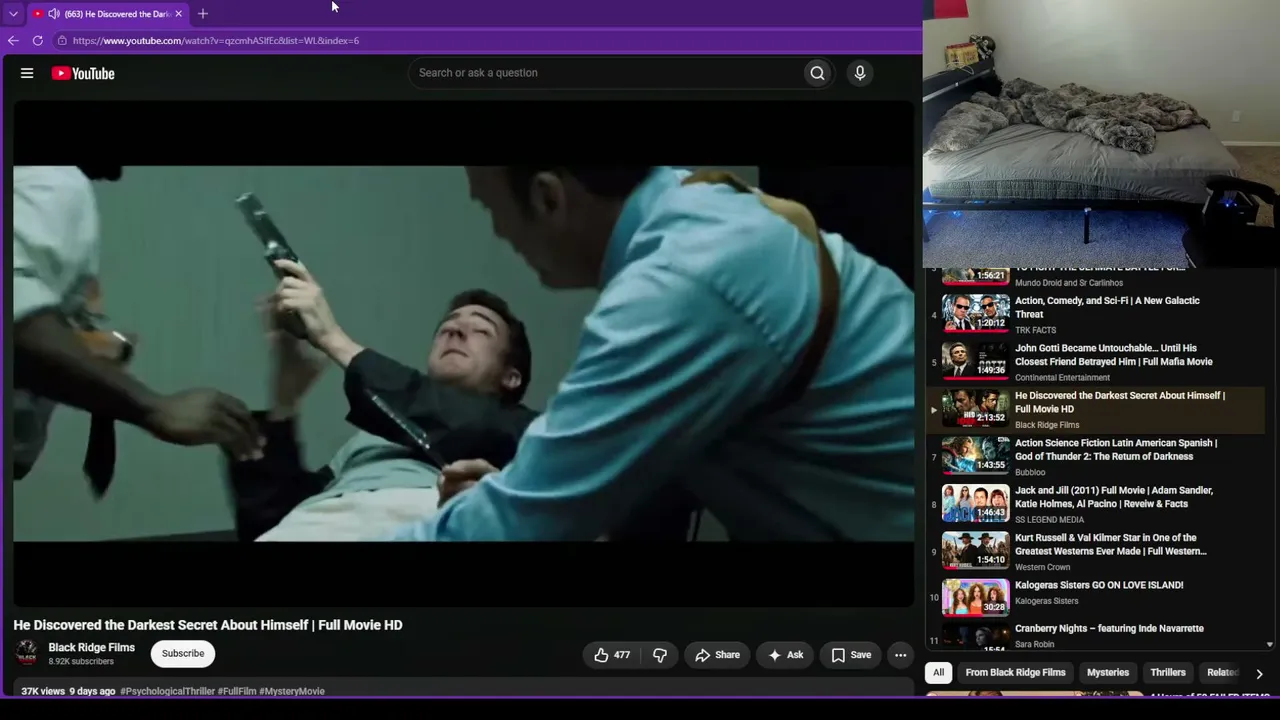This screenshot has height=720, width=1280.
Task: Open the YouTube guide hamburger menu
Action: [27, 73]
